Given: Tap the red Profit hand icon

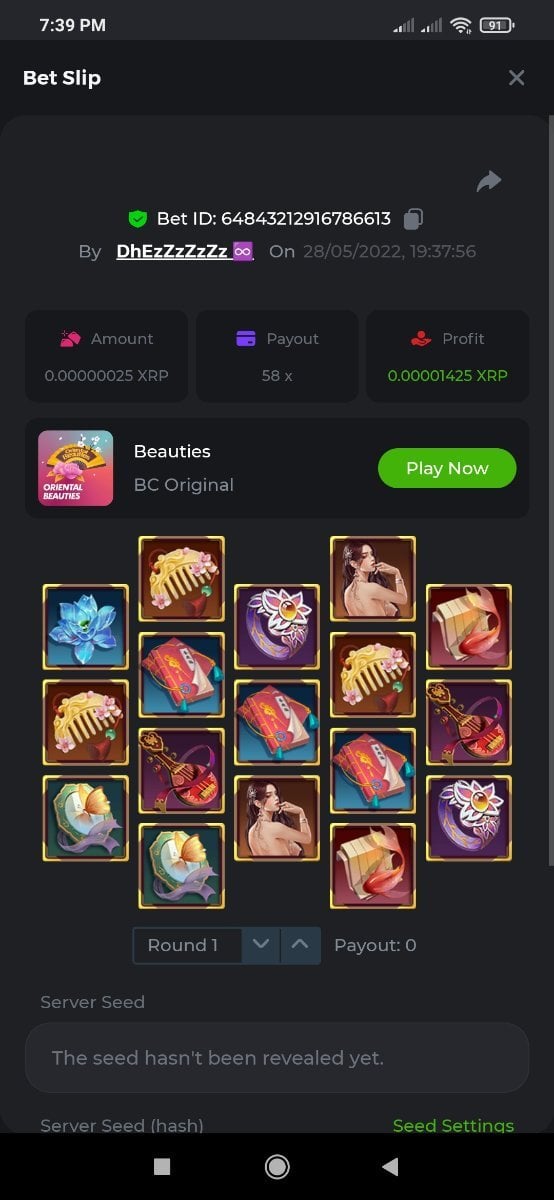Looking at the screenshot, I should click(x=421, y=339).
